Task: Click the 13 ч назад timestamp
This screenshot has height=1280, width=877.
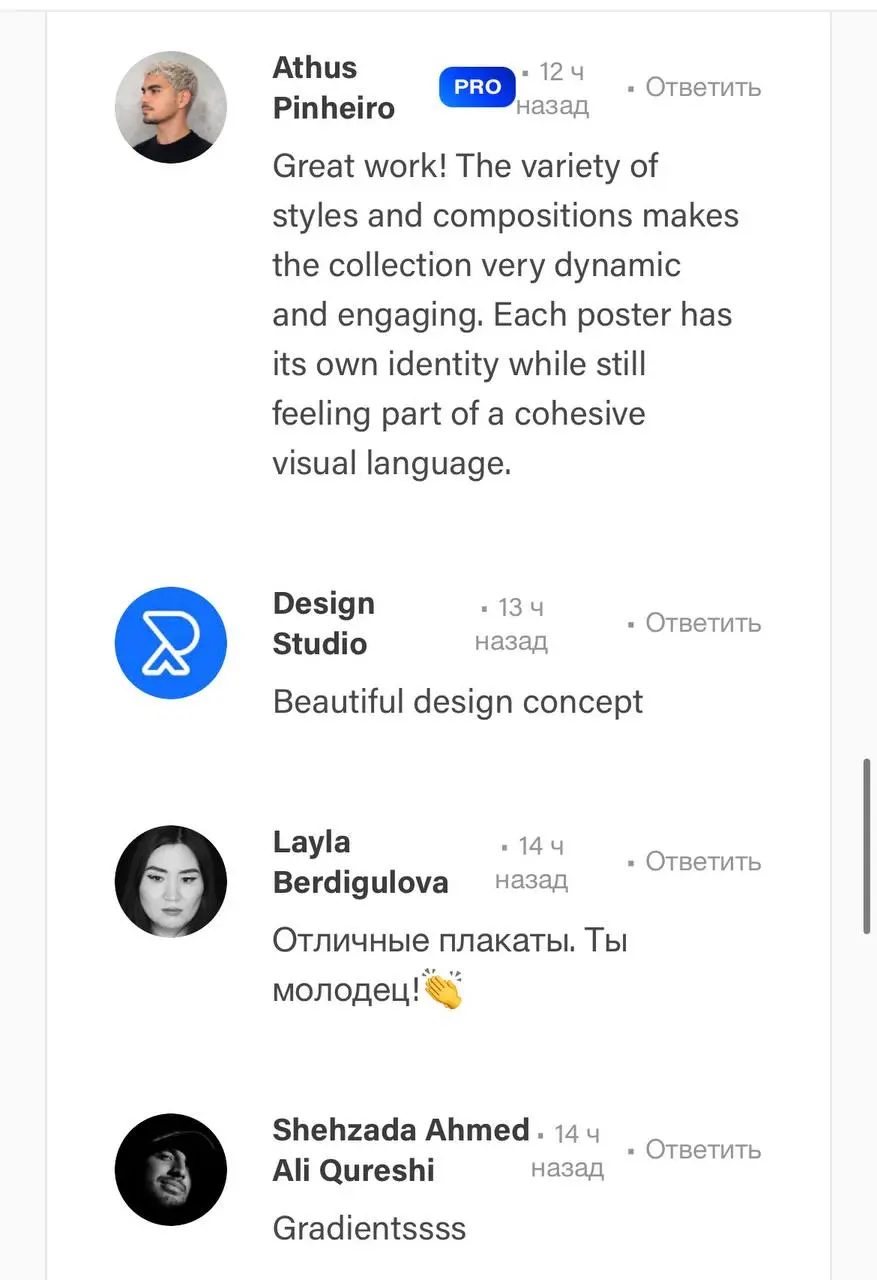Action: click(x=512, y=624)
